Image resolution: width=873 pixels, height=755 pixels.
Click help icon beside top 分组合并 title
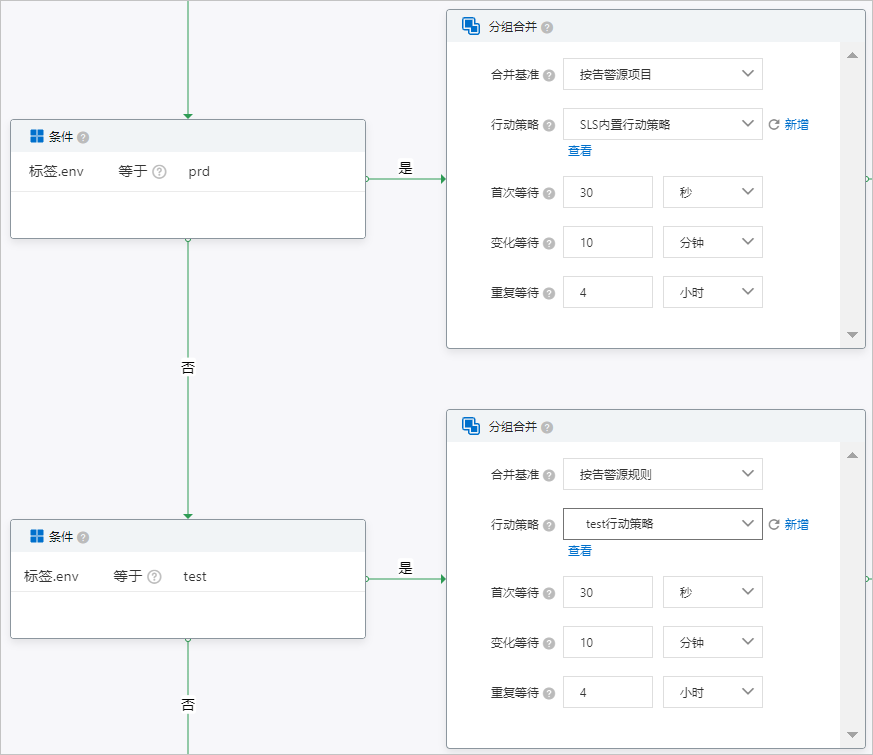[547, 27]
